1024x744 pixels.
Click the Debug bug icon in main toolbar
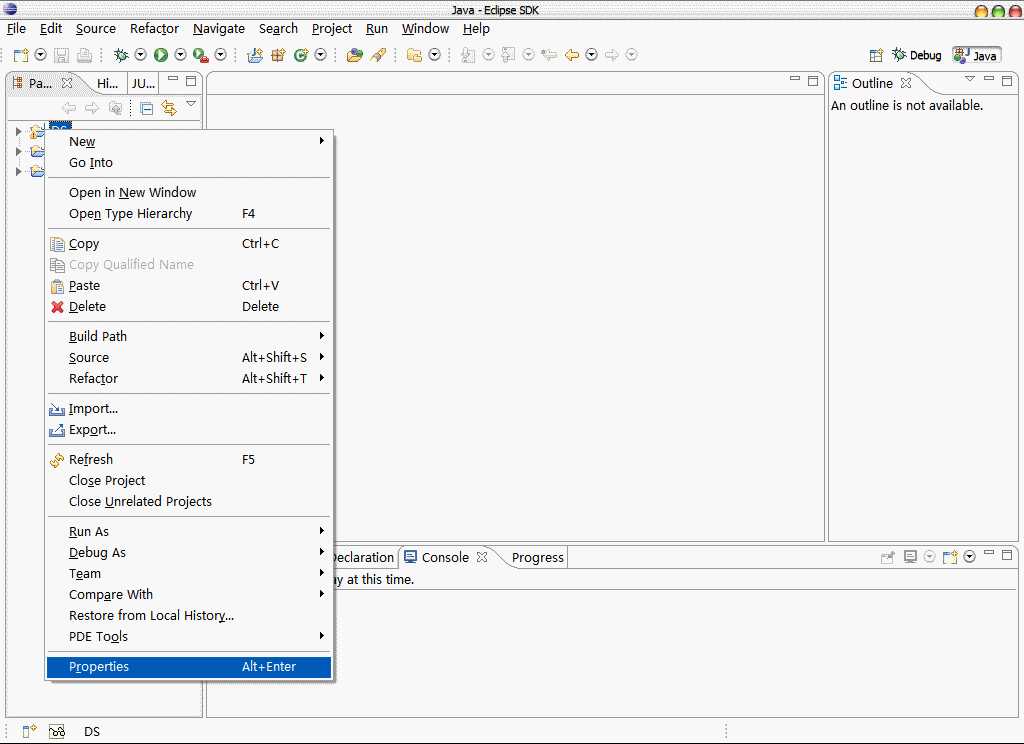click(121, 56)
